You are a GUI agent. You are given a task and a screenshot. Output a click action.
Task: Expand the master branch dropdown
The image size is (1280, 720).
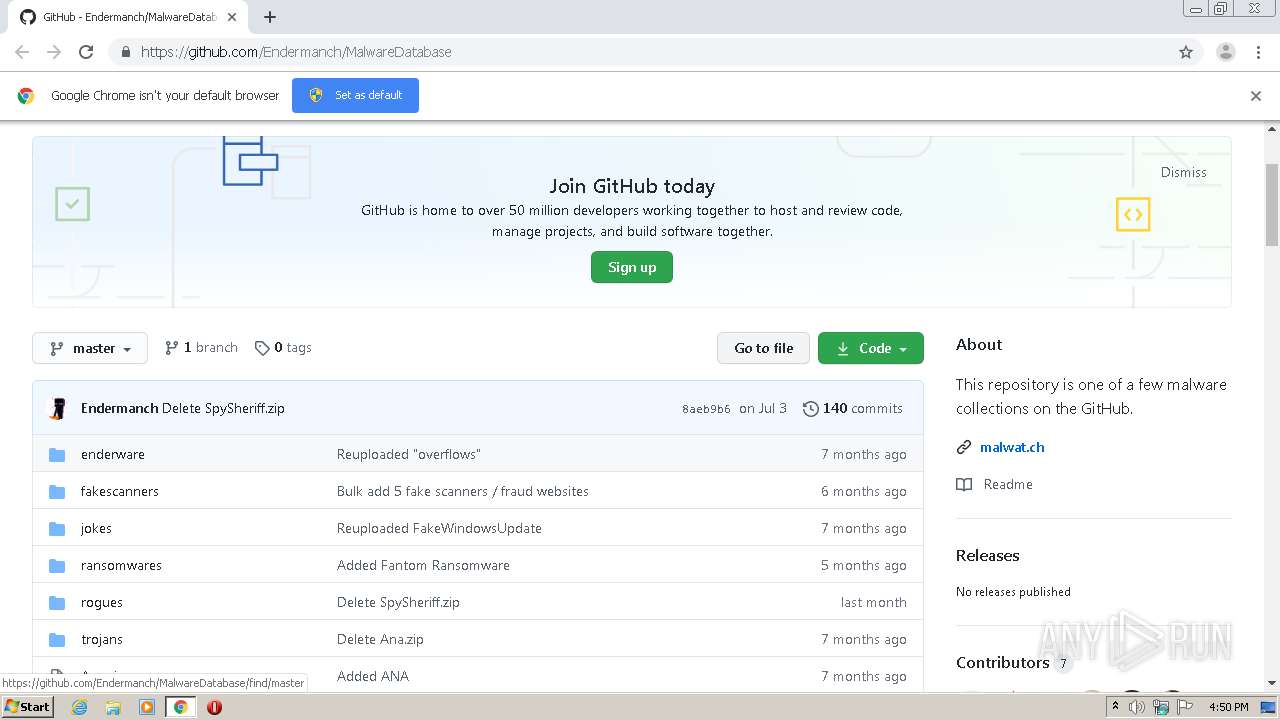90,348
